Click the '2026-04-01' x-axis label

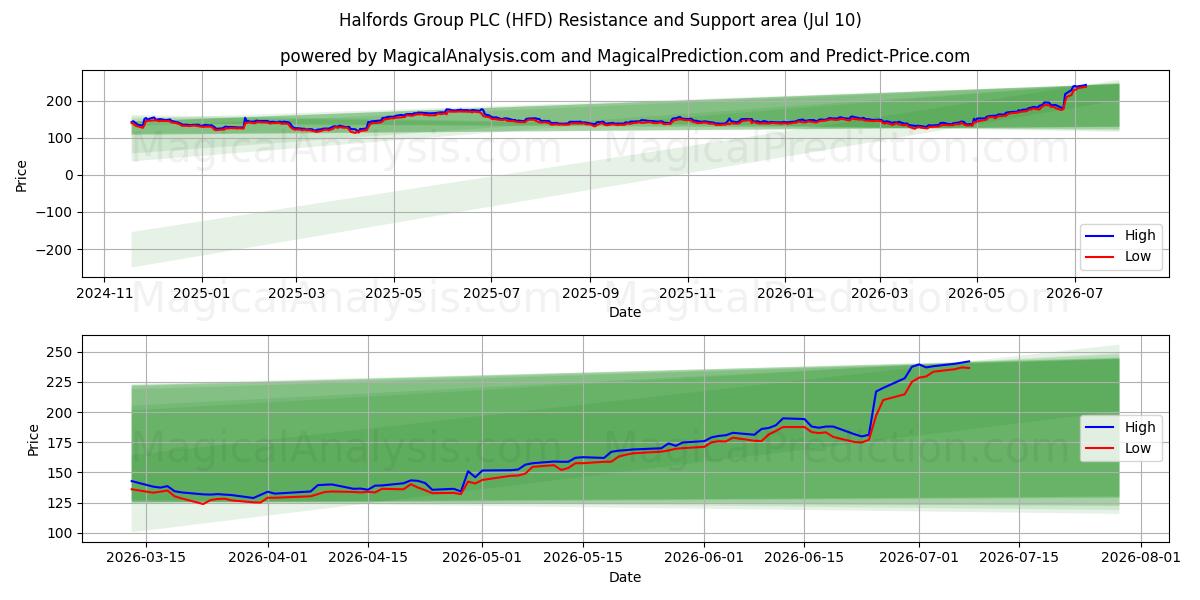click(268, 560)
